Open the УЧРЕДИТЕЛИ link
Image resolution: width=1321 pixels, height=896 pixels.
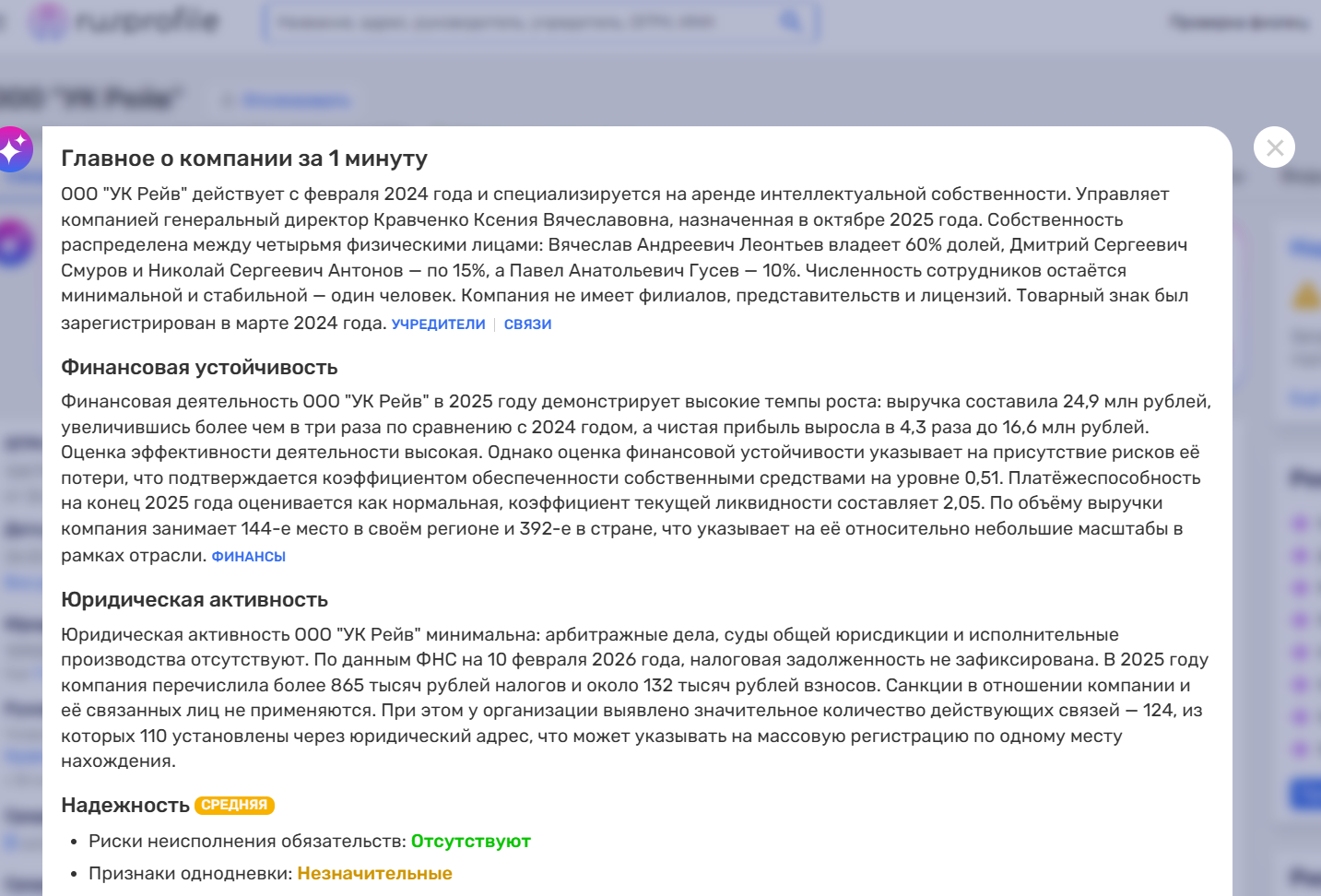(x=439, y=324)
